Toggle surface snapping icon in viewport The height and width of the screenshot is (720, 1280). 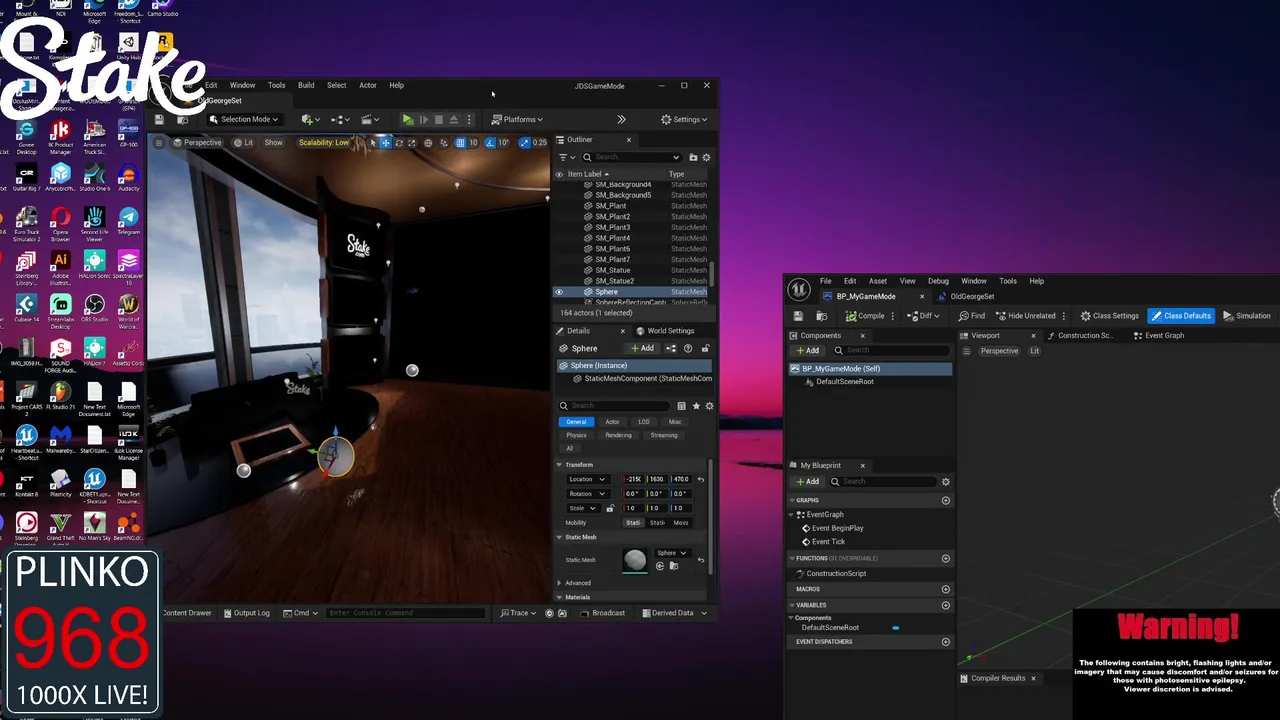pyautogui.click(x=443, y=142)
